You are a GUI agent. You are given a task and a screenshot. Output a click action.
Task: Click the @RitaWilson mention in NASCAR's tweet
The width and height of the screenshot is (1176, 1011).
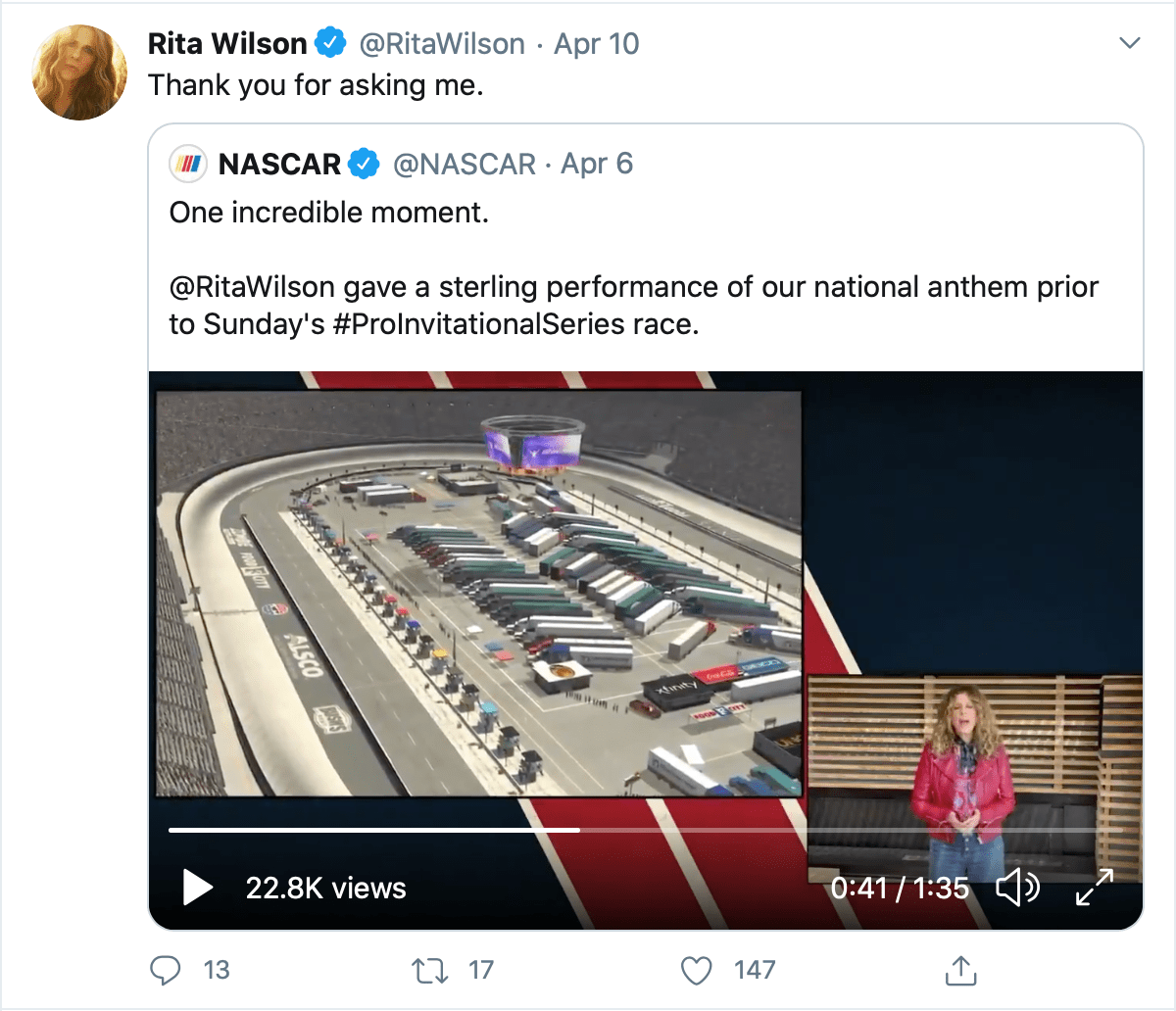(252, 287)
